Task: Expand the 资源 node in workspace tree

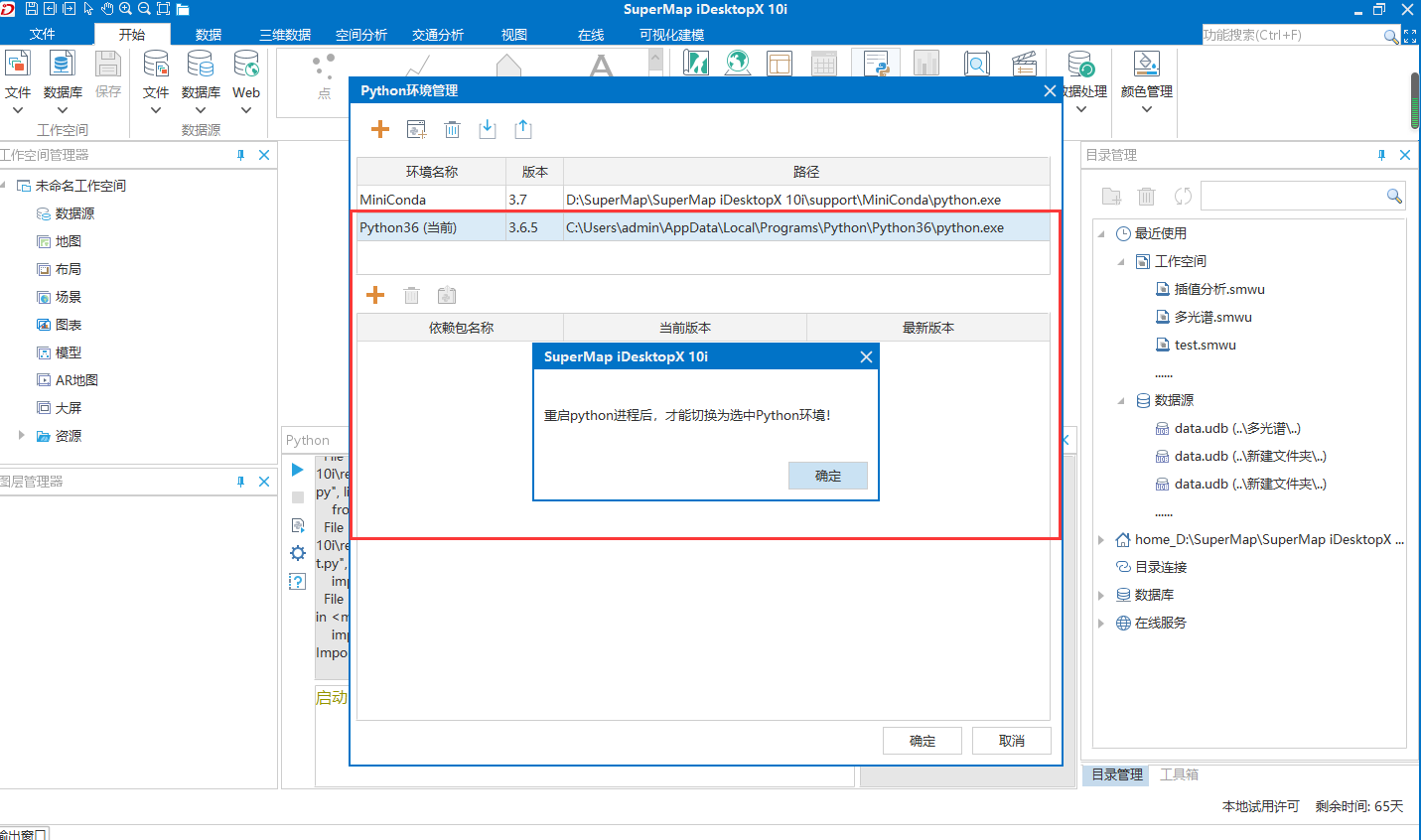Action: (22, 435)
